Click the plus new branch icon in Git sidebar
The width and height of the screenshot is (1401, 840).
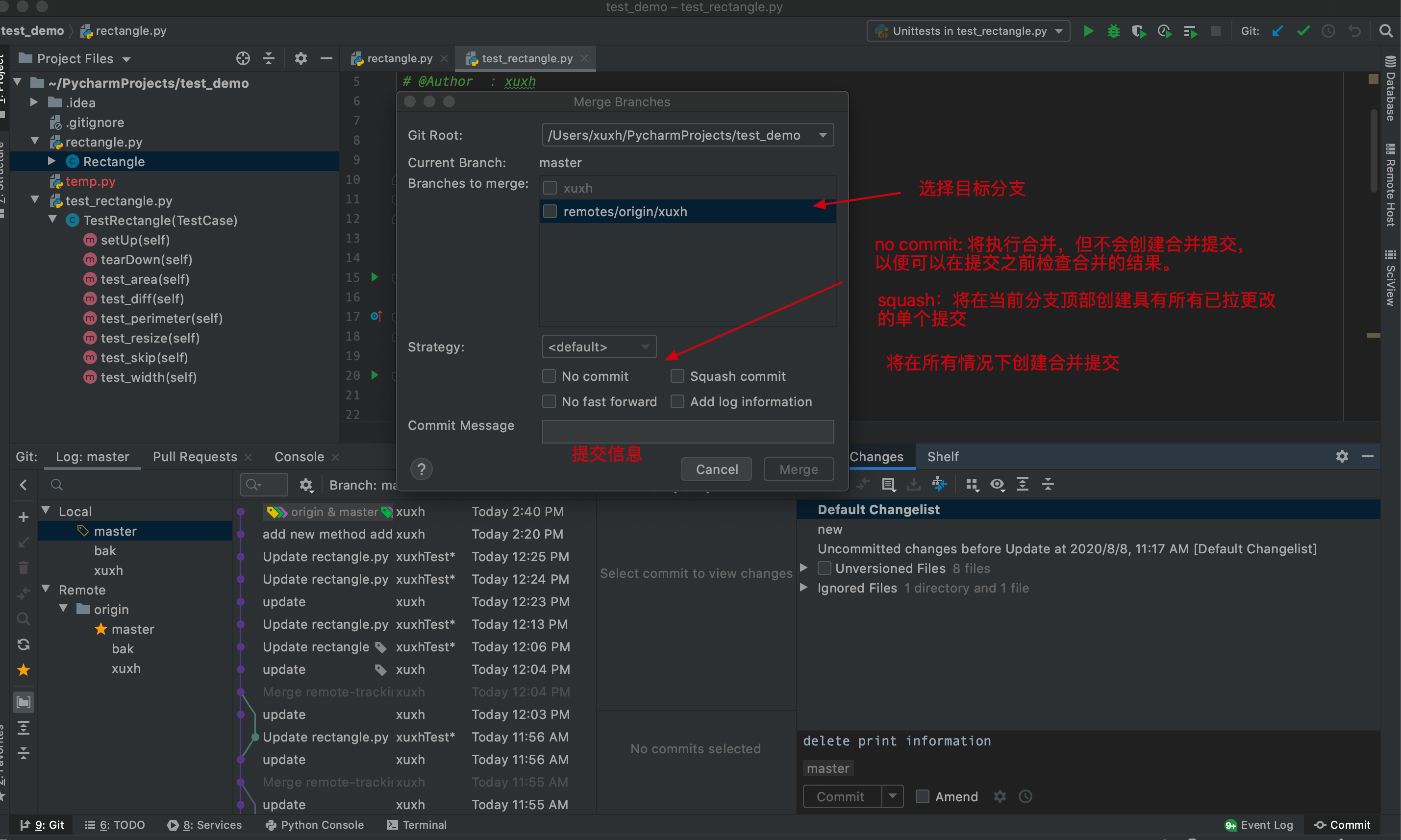(x=23, y=517)
